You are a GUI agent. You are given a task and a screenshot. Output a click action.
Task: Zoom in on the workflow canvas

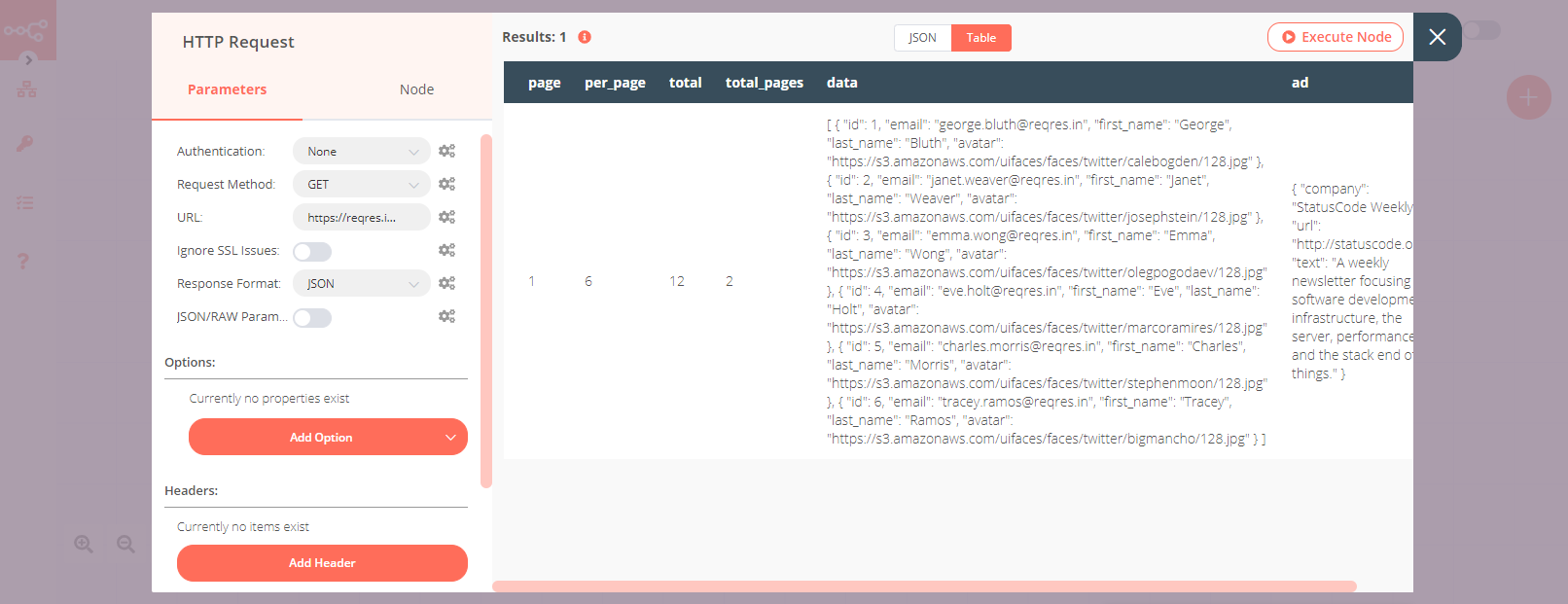pyautogui.click(x=84, y=544)
